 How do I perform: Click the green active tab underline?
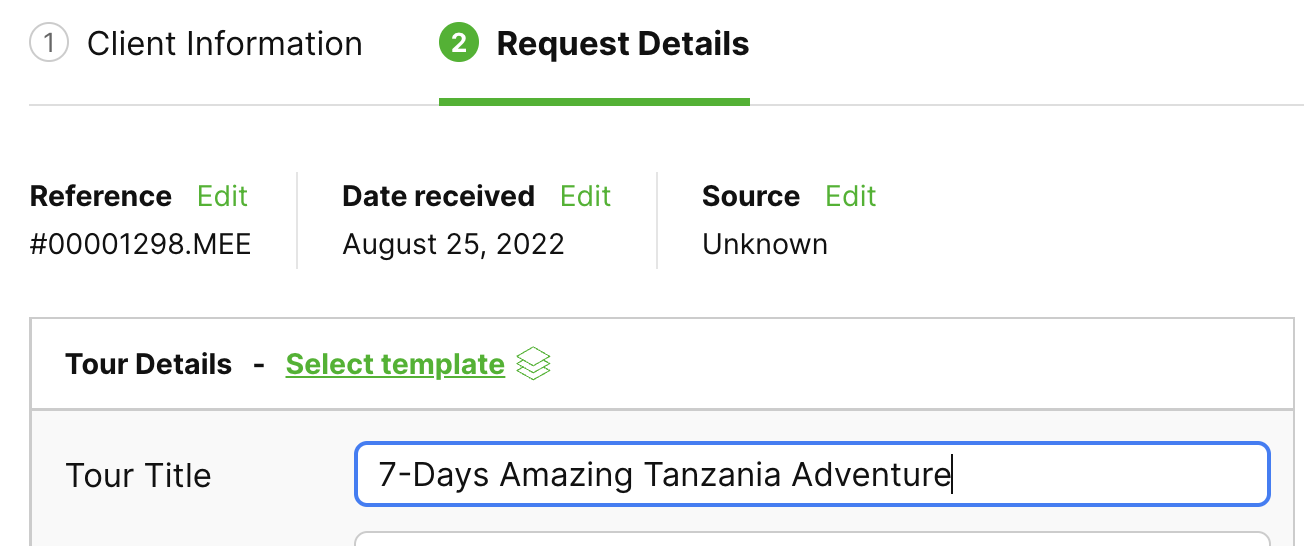pyautogui.click(x=594, y=101)
